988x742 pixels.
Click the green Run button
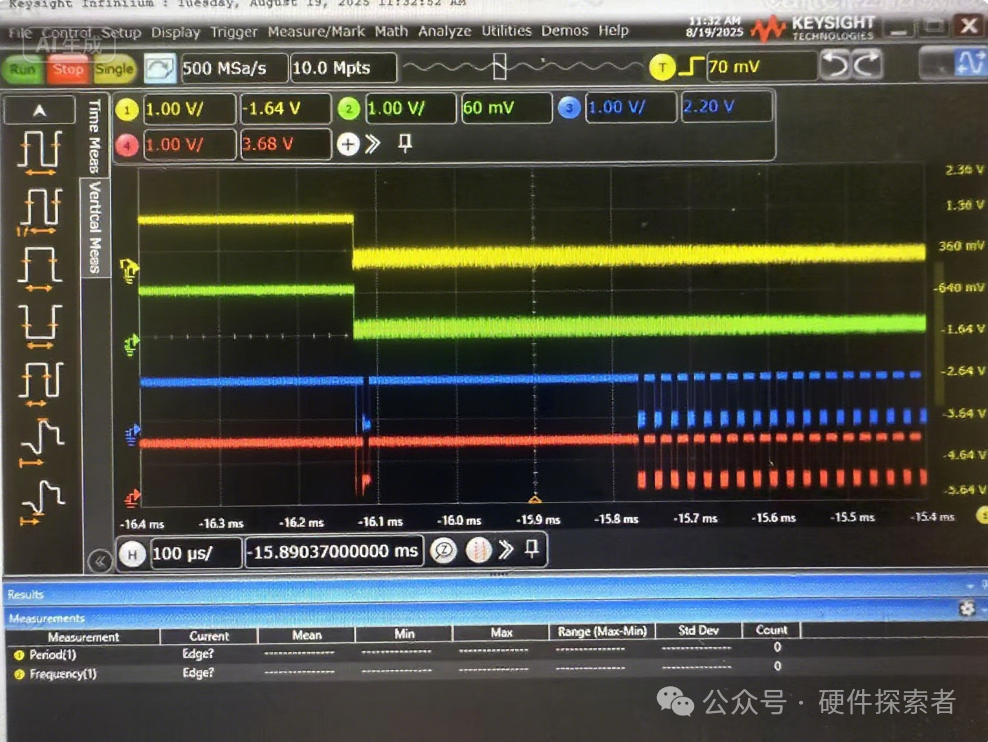tap(23, 69)
